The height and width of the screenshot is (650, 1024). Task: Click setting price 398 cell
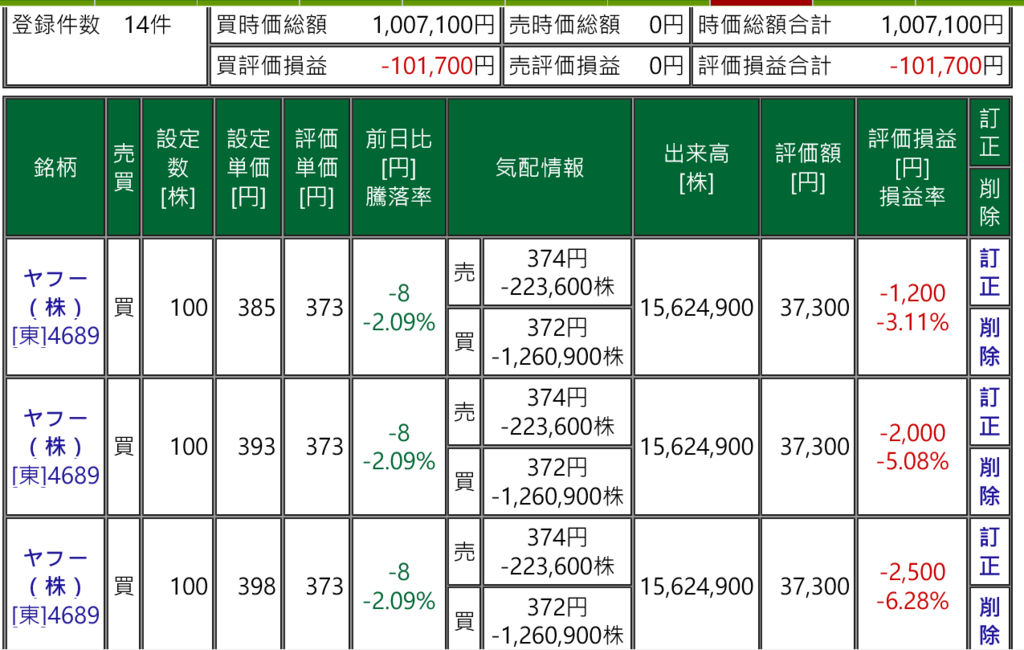tap(249, 586)
